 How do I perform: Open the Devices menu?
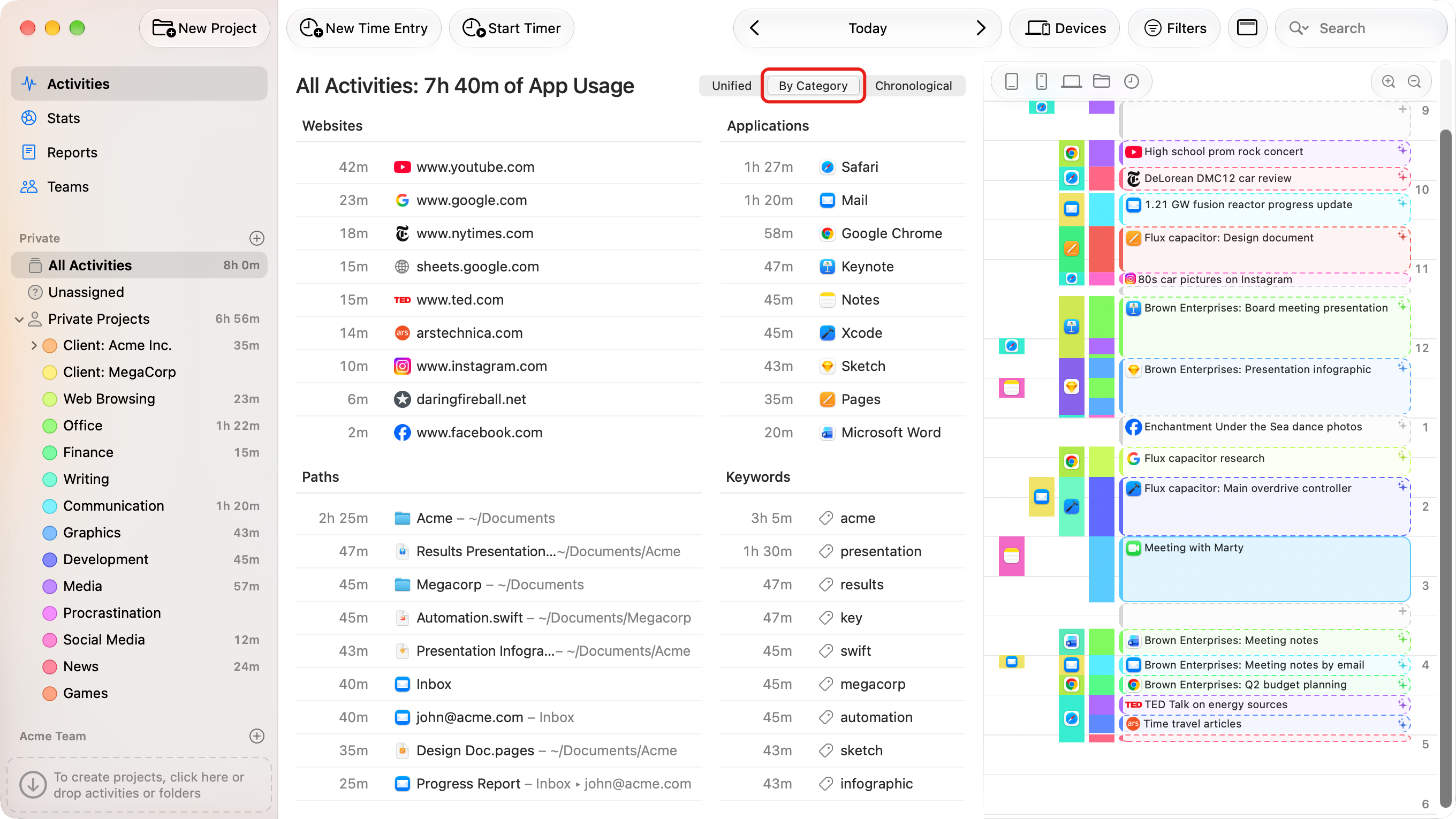[x=1065, y=28]
